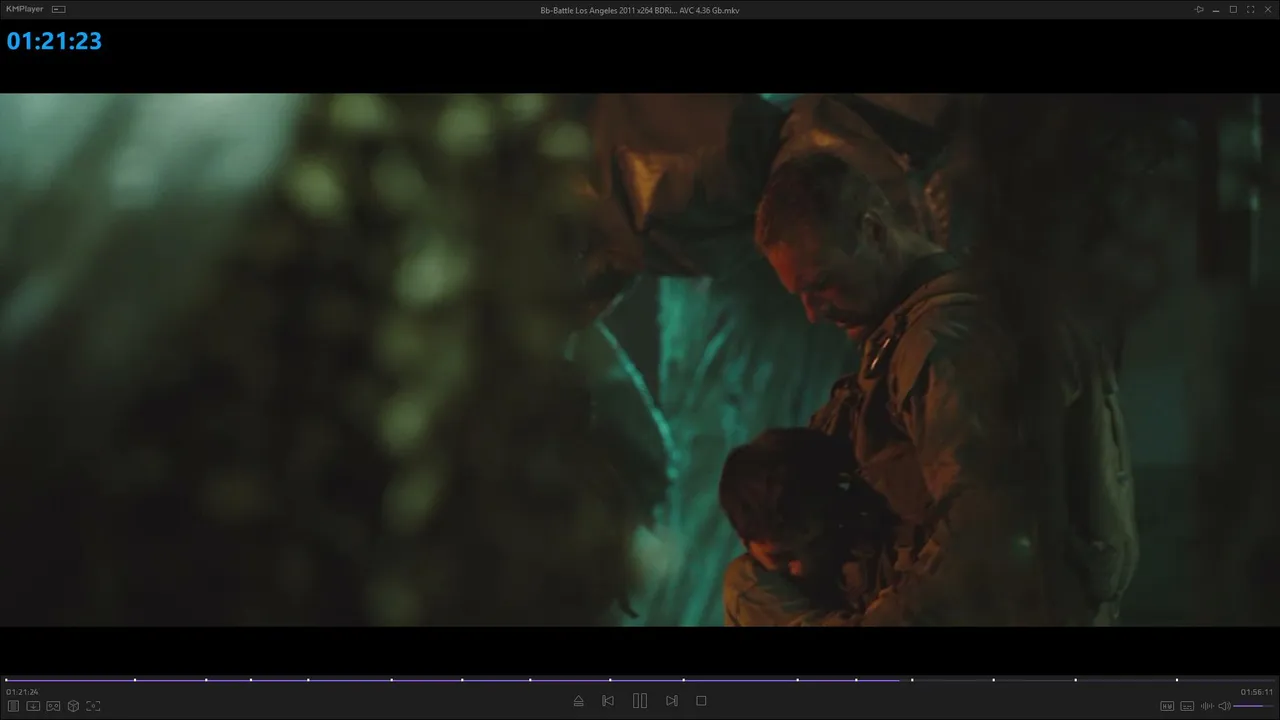Toggle 3D cube display mode

point(73,706)
